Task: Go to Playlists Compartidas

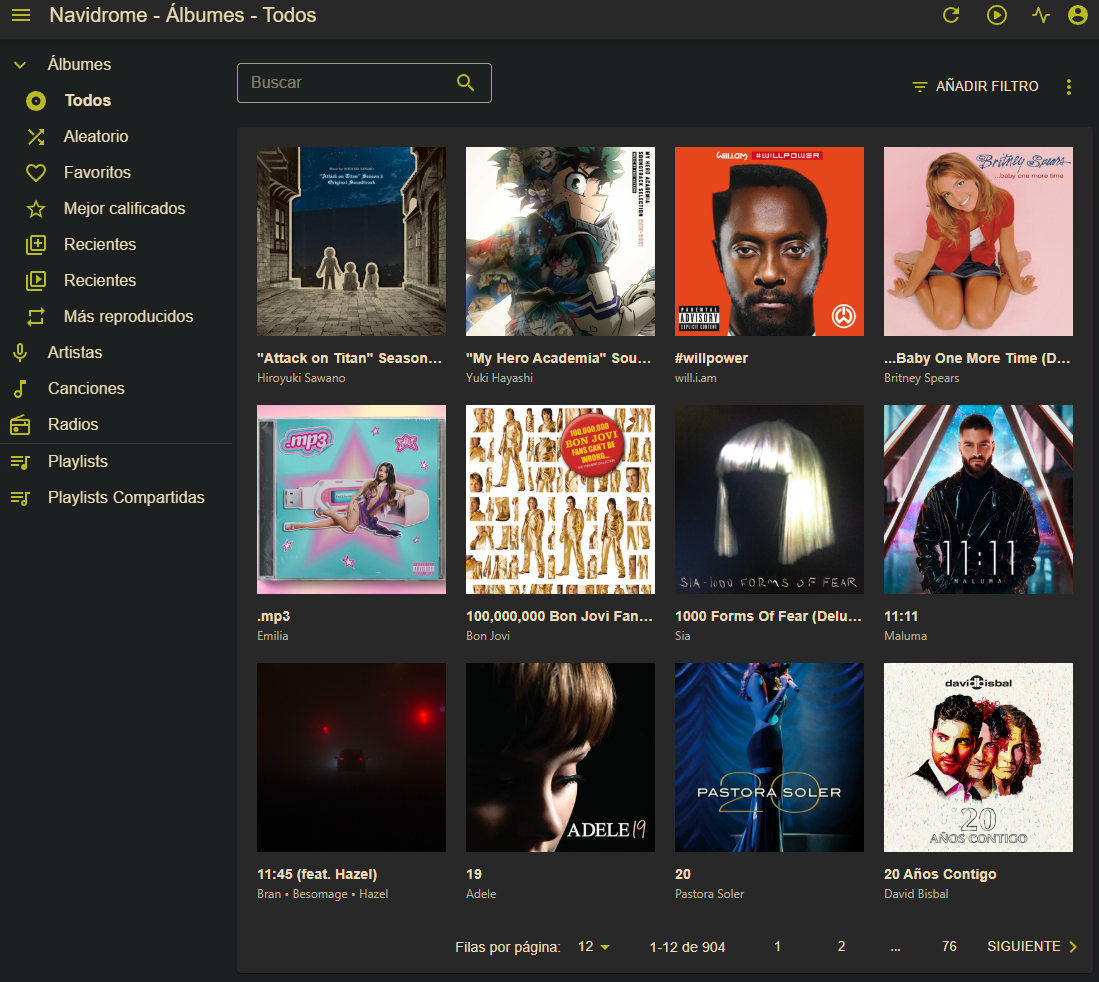Action: click(126, 497)
